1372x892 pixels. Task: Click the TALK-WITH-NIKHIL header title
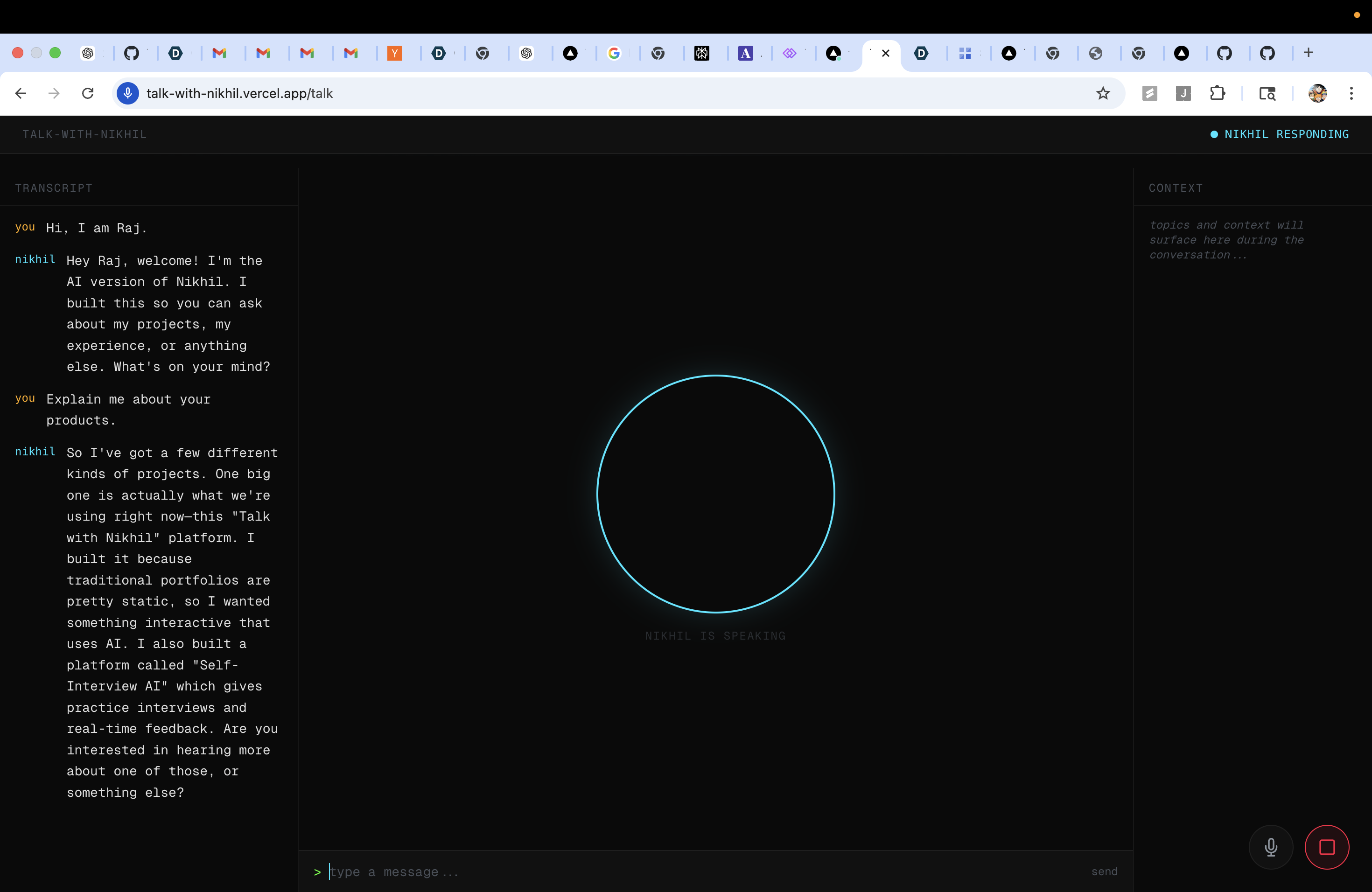(85, 134)
